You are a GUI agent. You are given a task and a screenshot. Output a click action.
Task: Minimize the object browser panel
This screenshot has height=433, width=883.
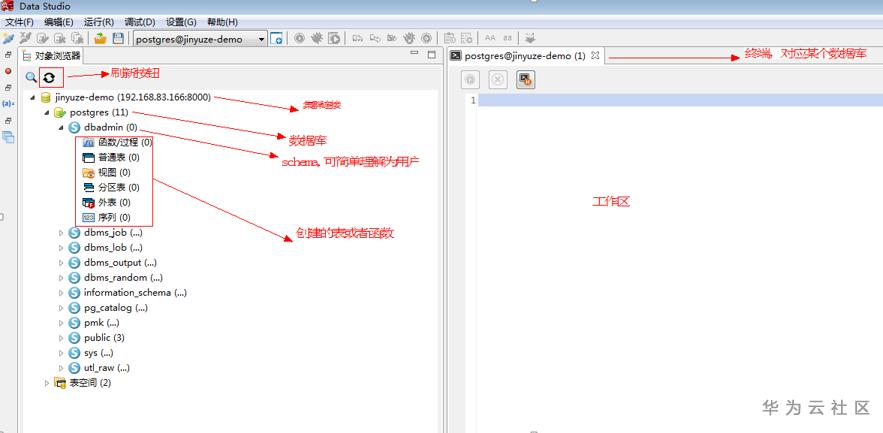pyautogui.click(x=414, y=54)
